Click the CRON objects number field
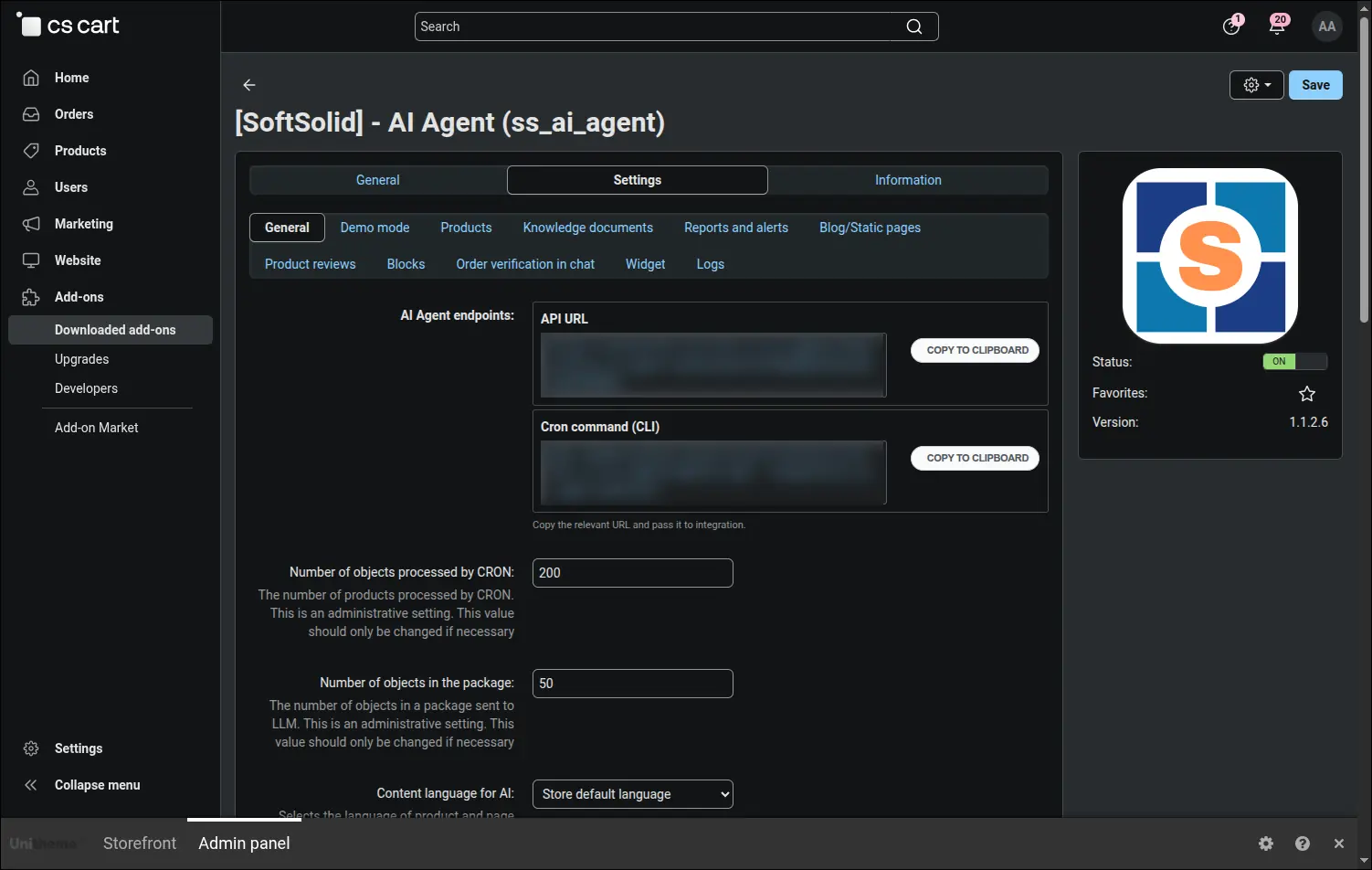Image resolution: width=1372 pixels, height=870 pixels. [633, 573]
